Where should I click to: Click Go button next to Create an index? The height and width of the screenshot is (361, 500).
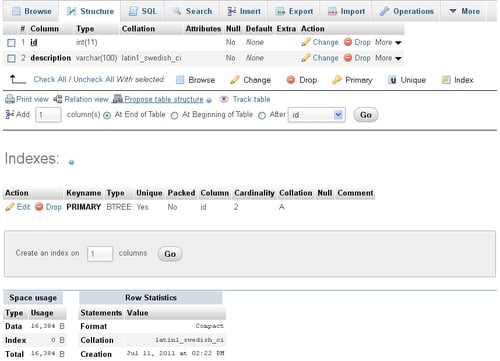pyautogui.click(x=170, y=254)
